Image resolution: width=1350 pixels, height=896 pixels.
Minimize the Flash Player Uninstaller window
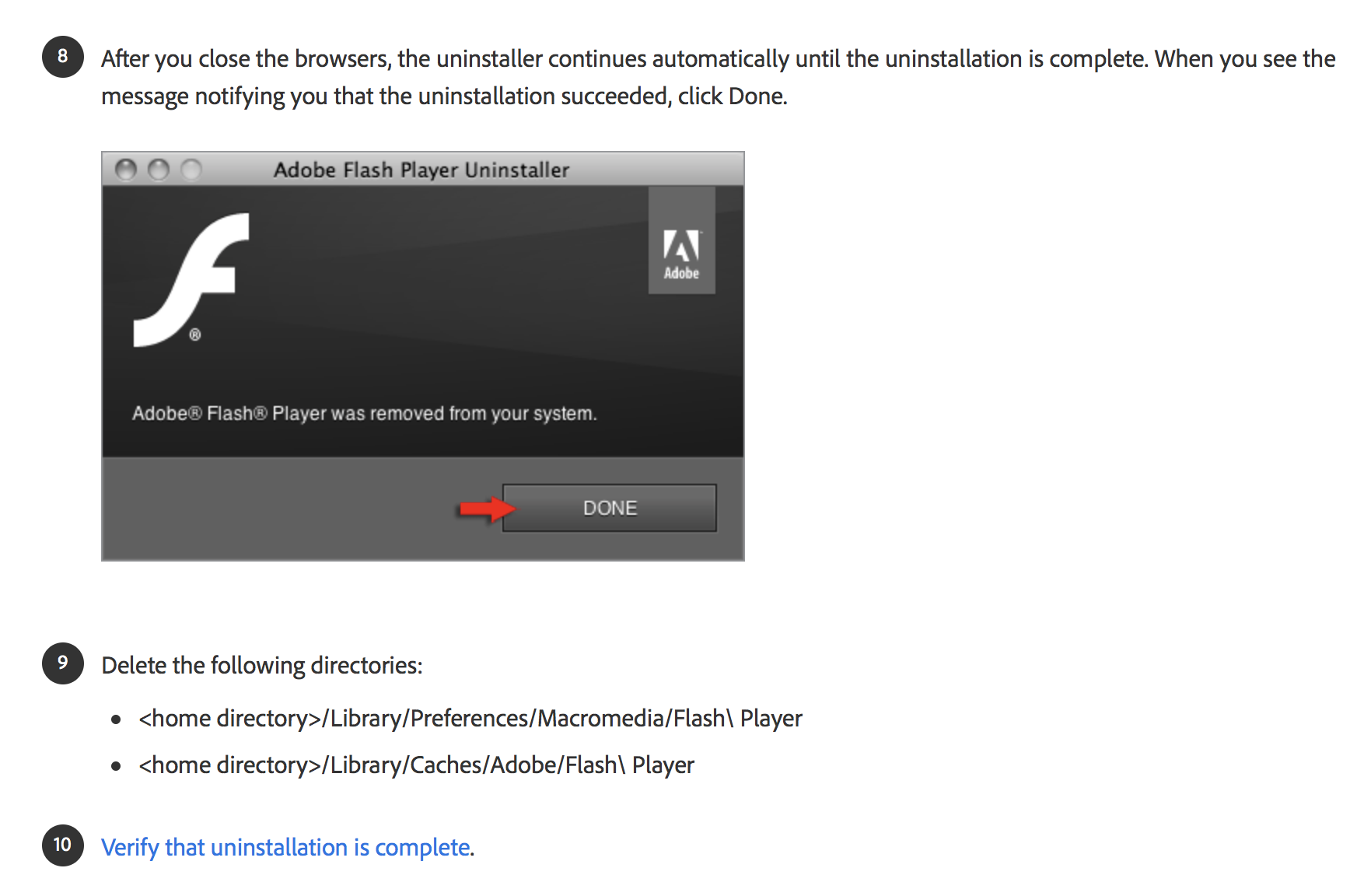[159, 170]
